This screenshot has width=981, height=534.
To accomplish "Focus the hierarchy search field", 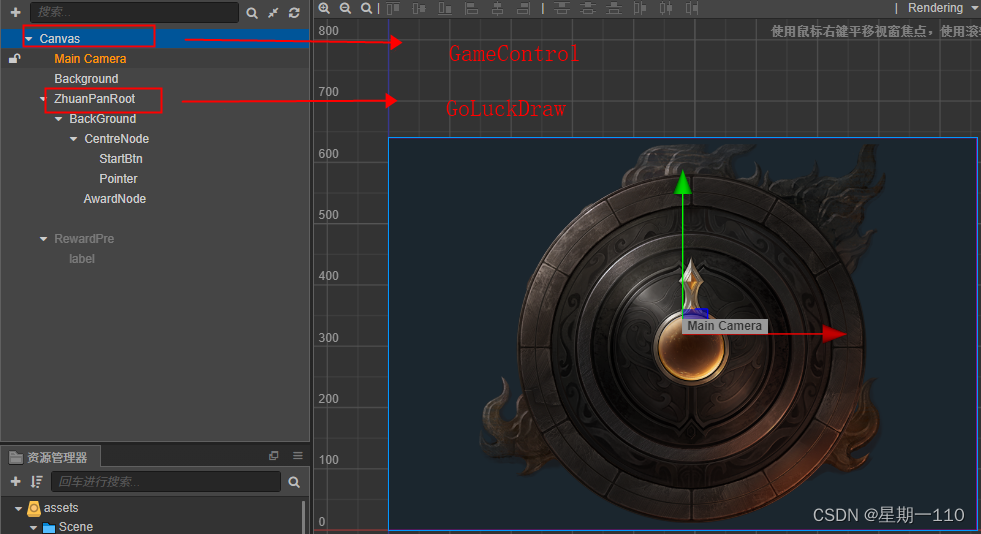I will tap(135, 12).
